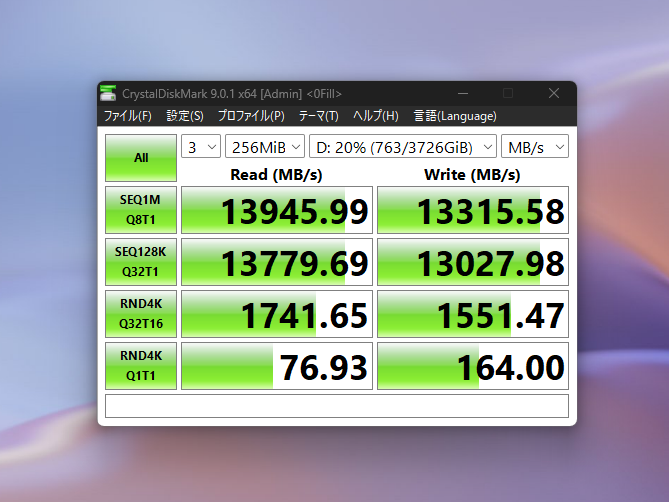
Task: Start the SEQ1M Q8T1 test
Action: [x=141, y=210]
